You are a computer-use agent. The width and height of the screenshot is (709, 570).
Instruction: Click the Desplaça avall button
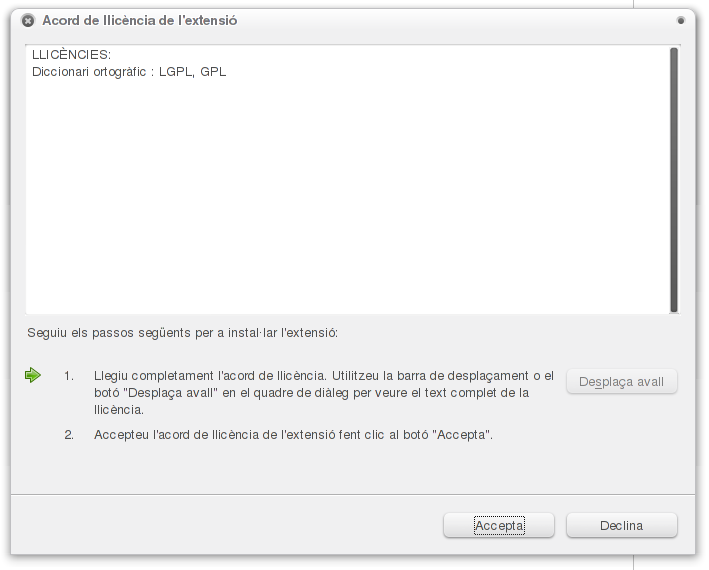click(622, 382)
